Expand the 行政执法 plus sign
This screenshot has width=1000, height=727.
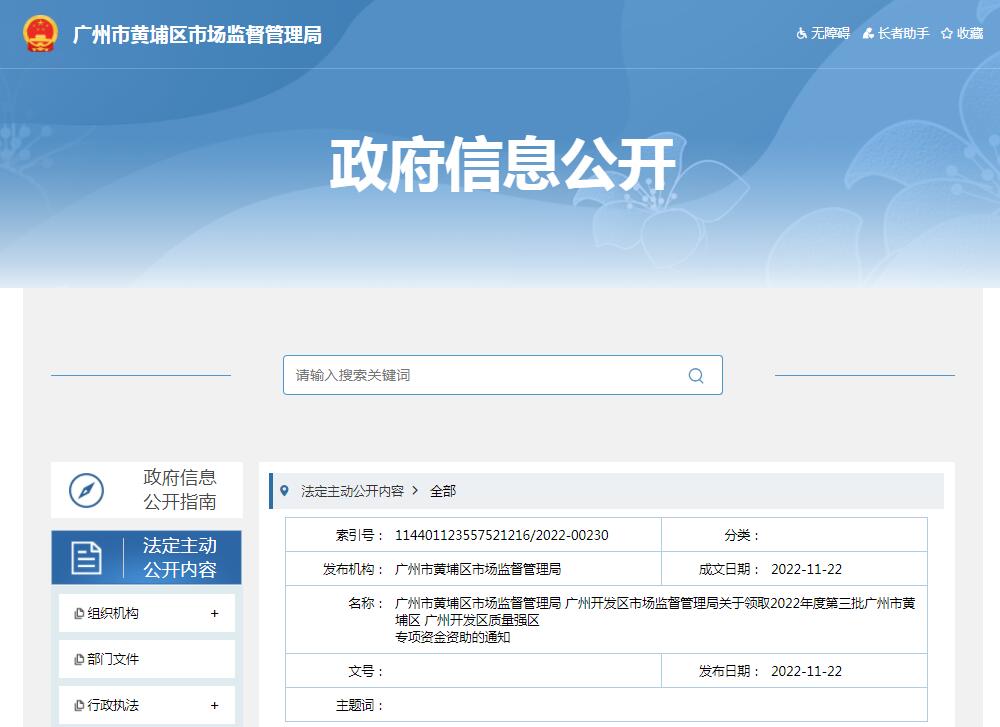(x=214, y=706)
